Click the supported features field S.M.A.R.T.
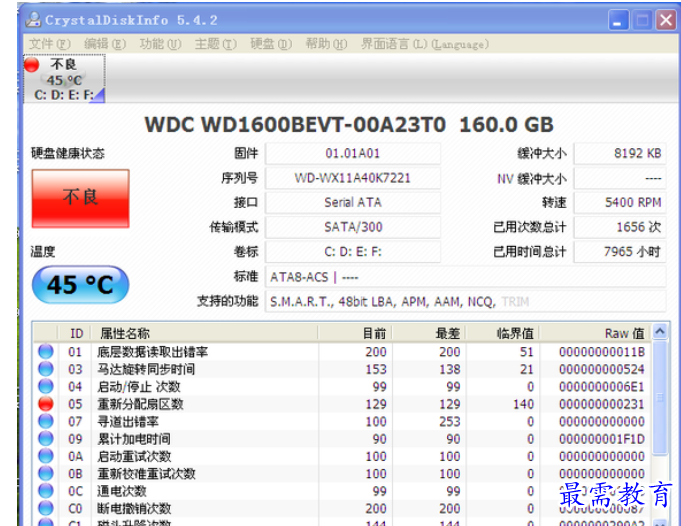The image size is (681, 526). coord(466,301)
